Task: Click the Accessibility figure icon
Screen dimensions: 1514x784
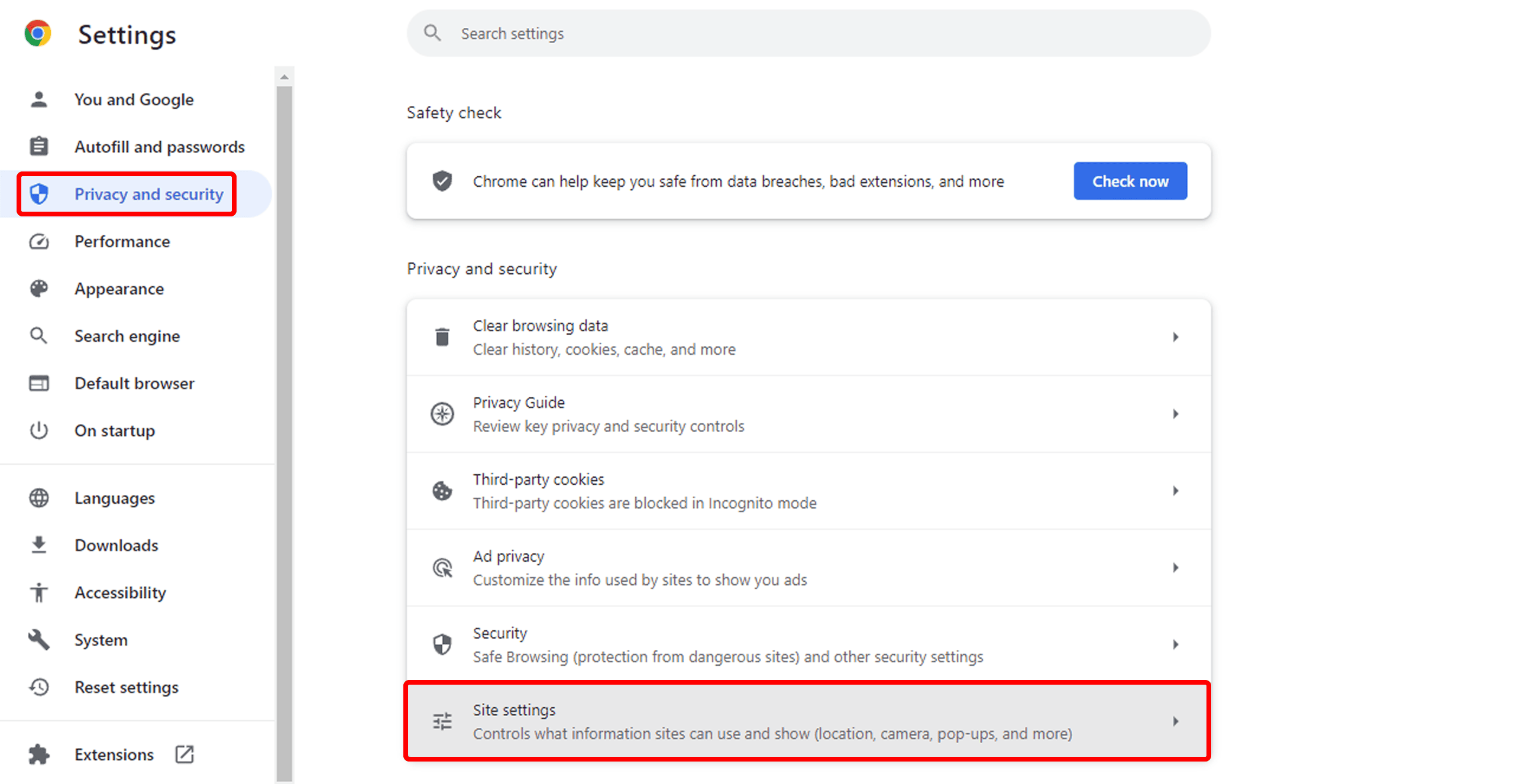Action: 39,592
